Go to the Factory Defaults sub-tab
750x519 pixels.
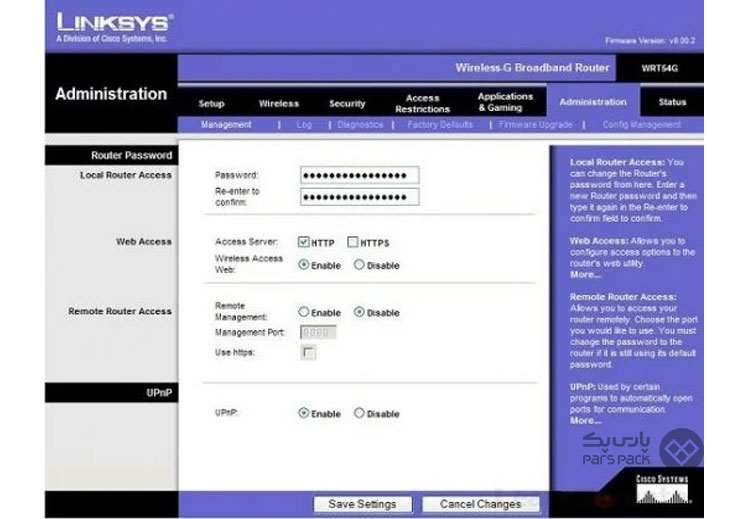[x=440, y=125]
